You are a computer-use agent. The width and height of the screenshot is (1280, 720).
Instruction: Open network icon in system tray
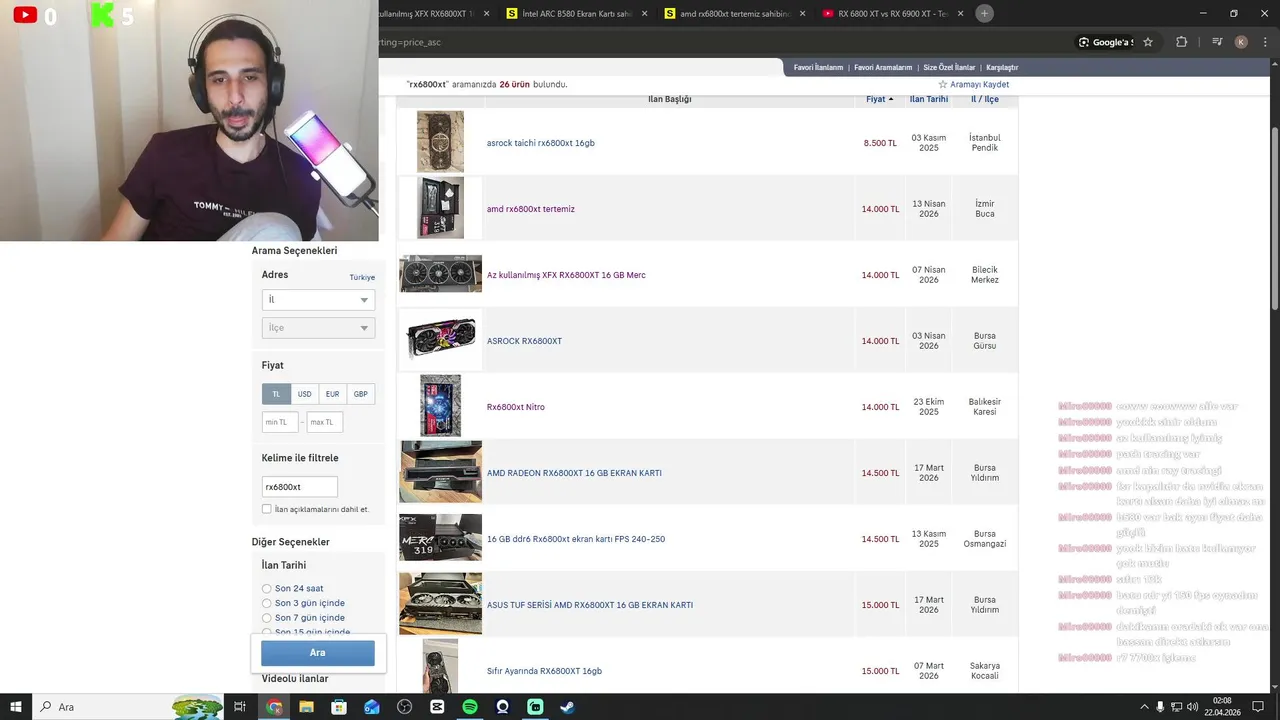[1176, 707]
